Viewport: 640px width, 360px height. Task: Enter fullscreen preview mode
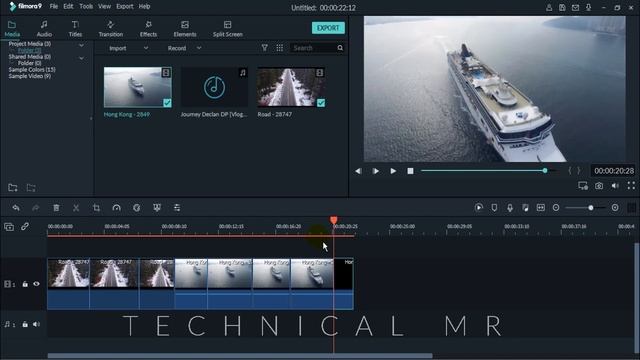click(x=631, y=186)
